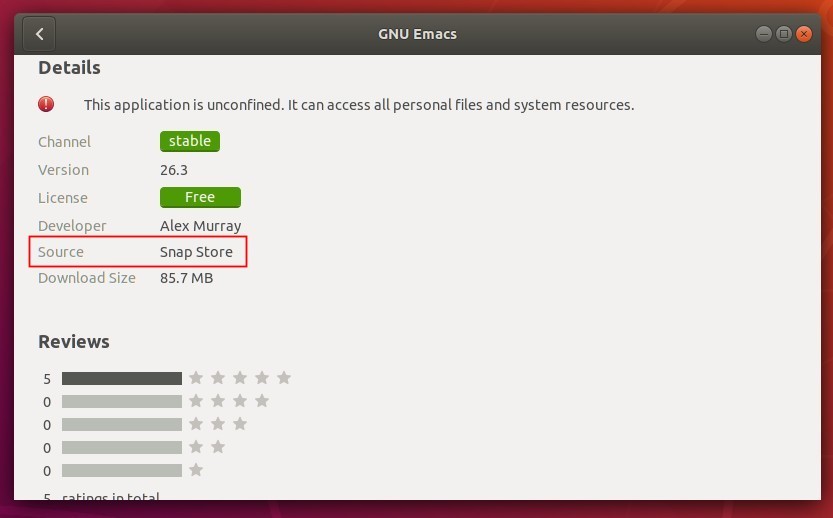
Task: Click the five-star icon row
Action: point(240,378)
